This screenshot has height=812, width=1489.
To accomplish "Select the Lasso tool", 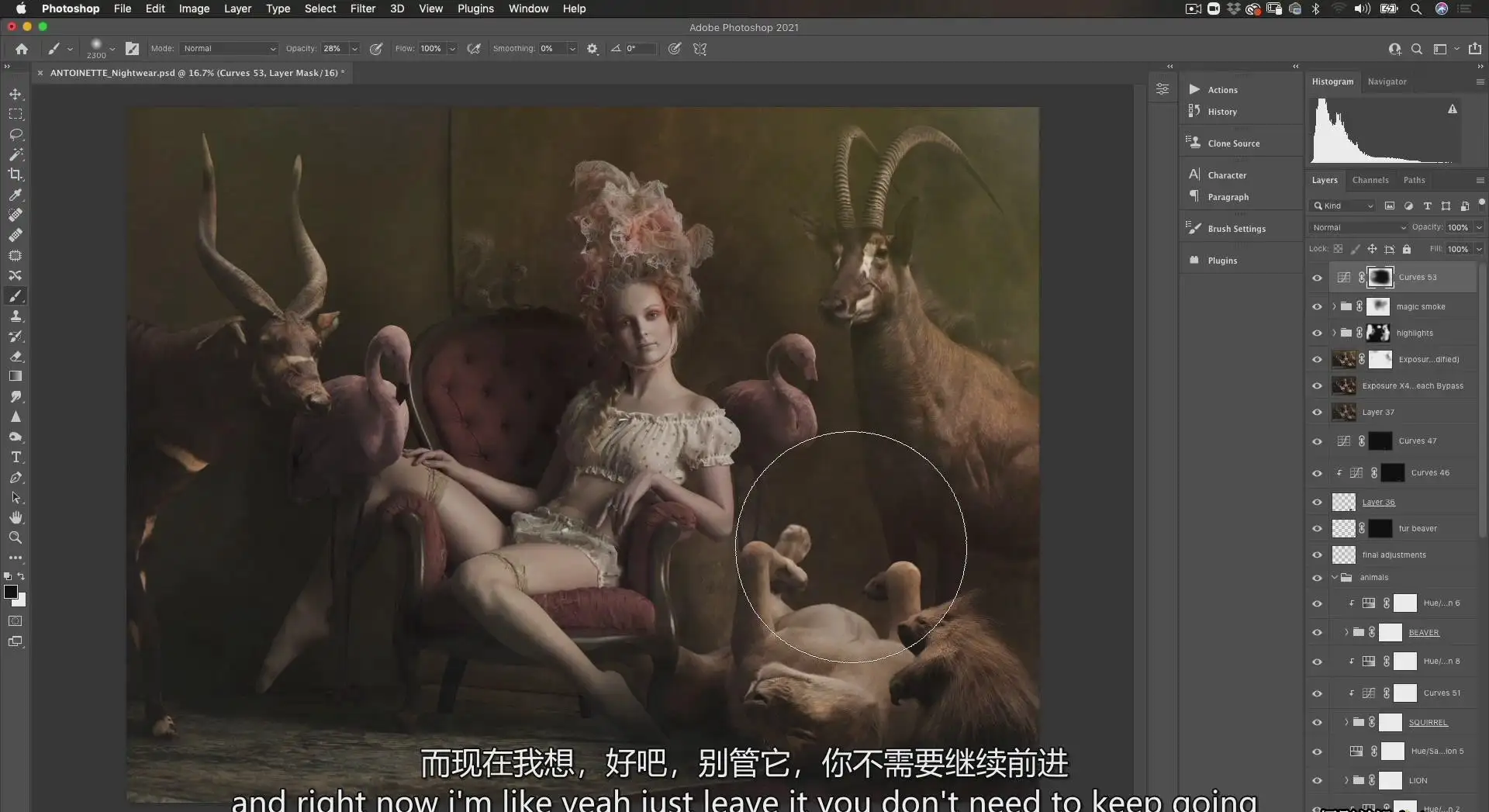I will click(16, 134).
